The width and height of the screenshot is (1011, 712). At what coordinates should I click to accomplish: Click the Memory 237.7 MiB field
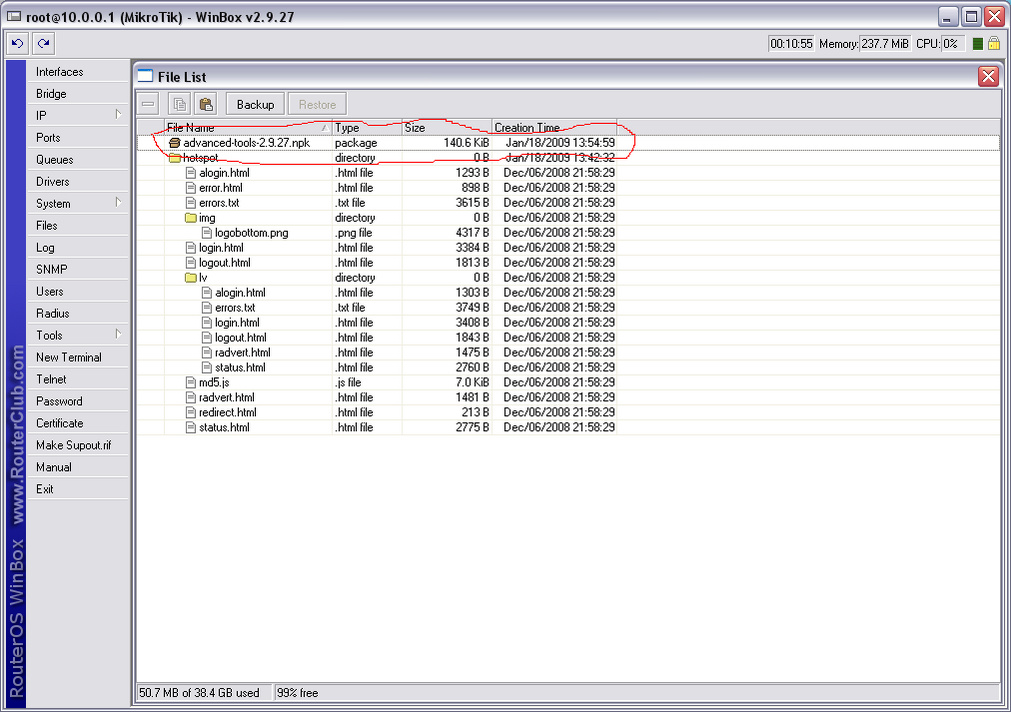click(x=885, y=44)
